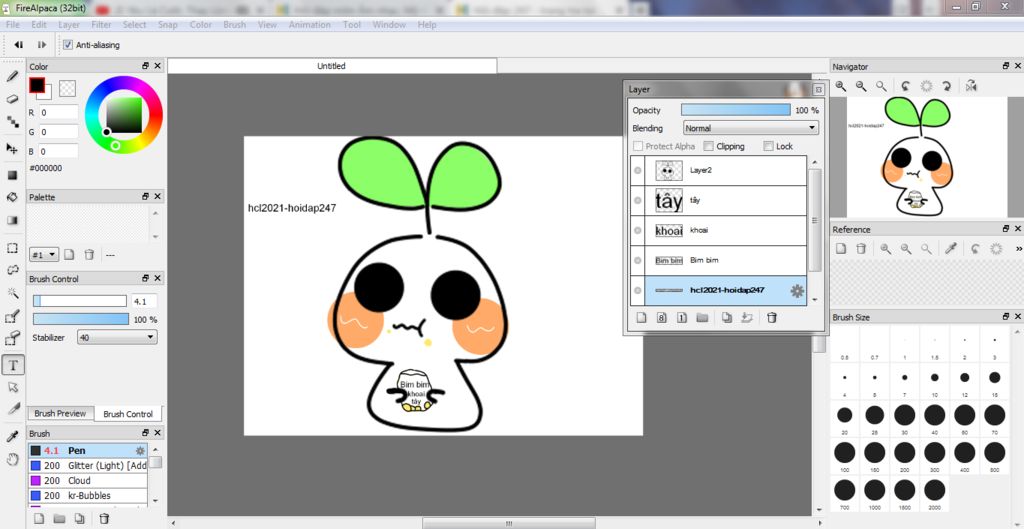Expand Reference panel overflow chevron
Screen dimensions: 1024x529
pos(1019,249)
